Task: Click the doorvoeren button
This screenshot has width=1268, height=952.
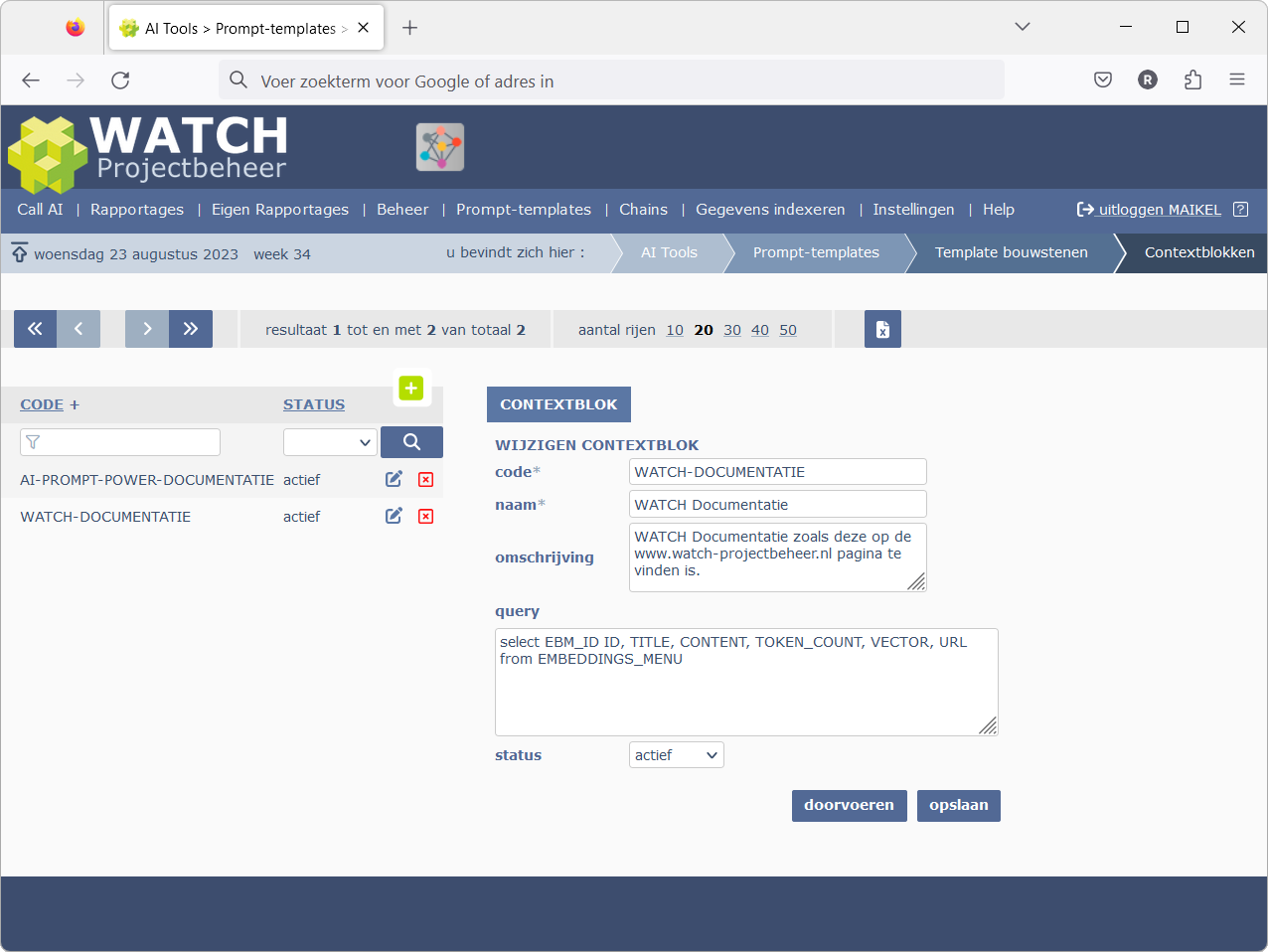Action: [849, 806]
